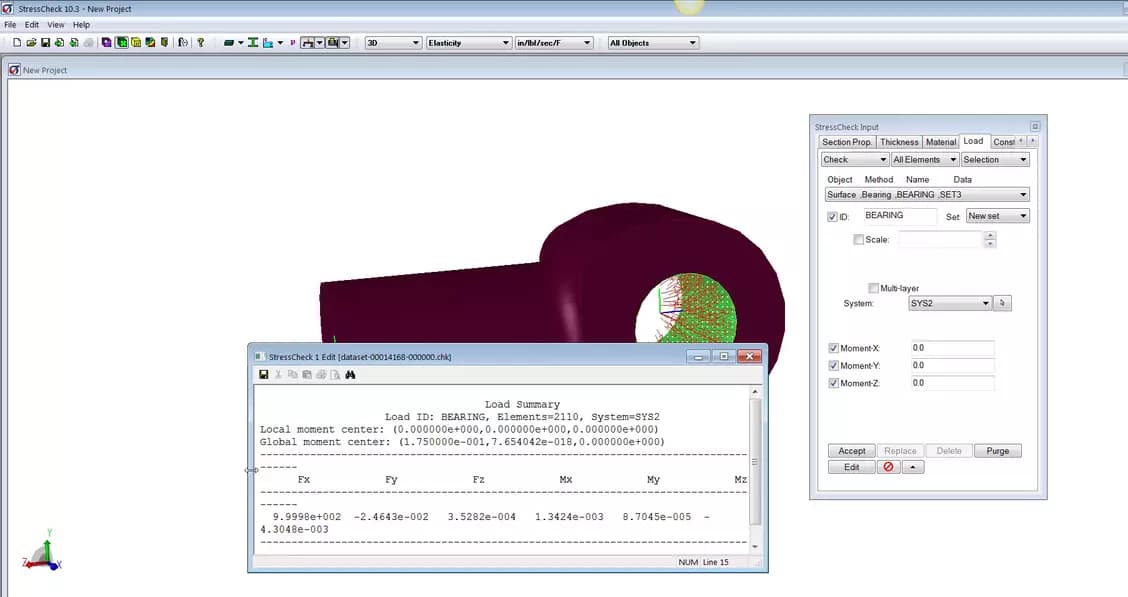Click the Copy icon in the Edit window
The width and height of the screenshot is (1128, 597).
tap(290, 374)
